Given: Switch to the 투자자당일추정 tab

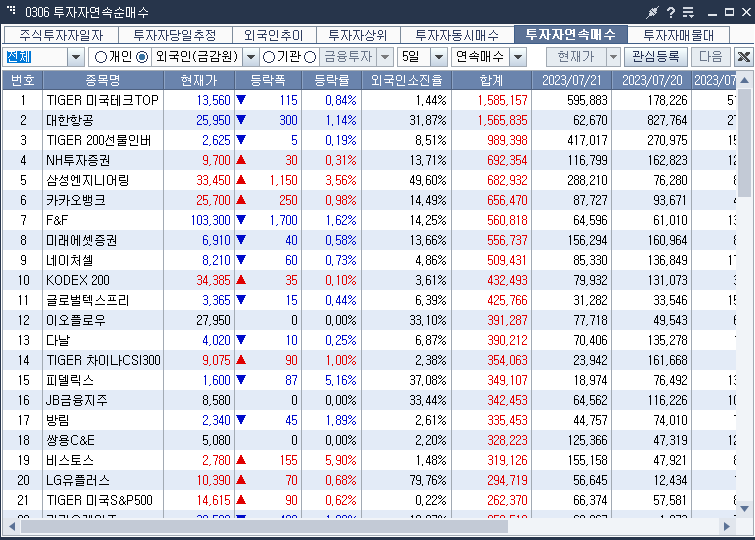Looking at the screenshot, I should point(175,35).
